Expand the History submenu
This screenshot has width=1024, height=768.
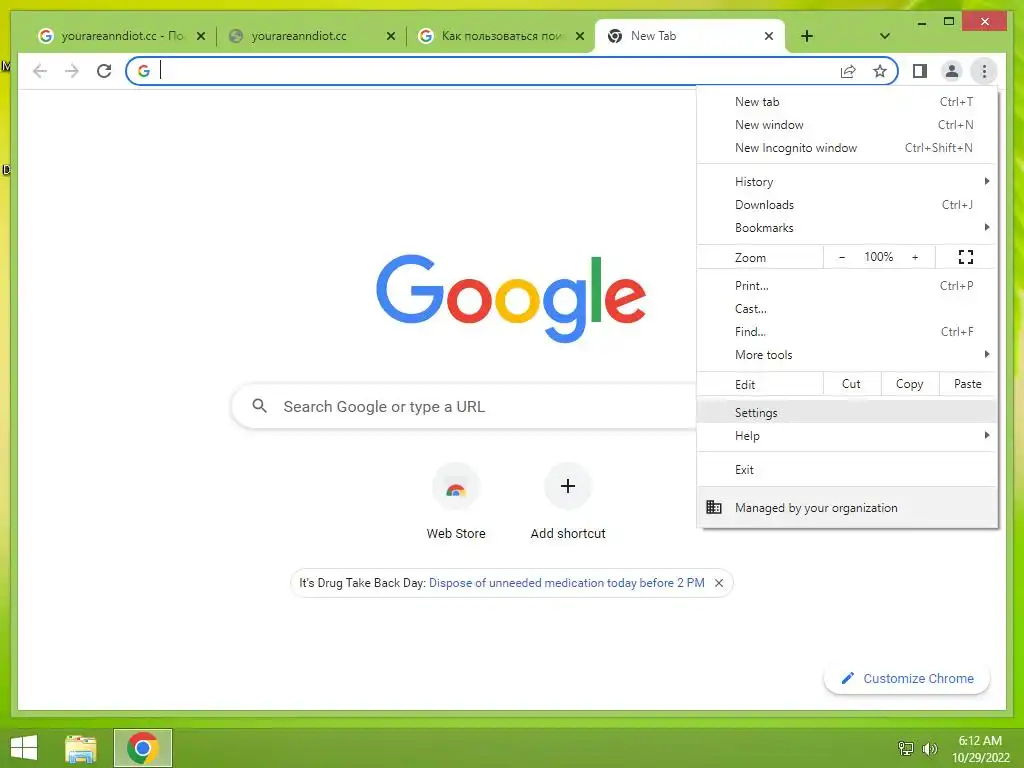point(846,182)
